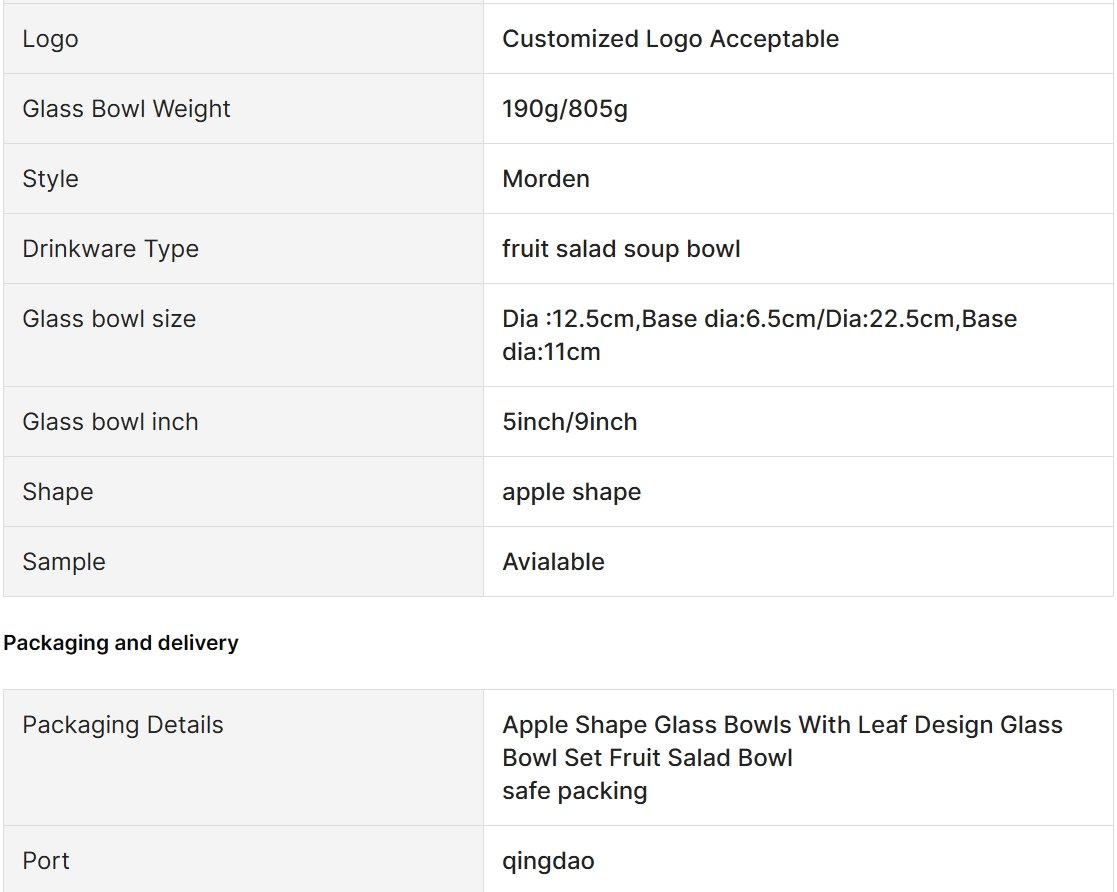The image size is (1117, 892).
Task: Click the Glass bowl size label
Action: (x=109, y=318)
